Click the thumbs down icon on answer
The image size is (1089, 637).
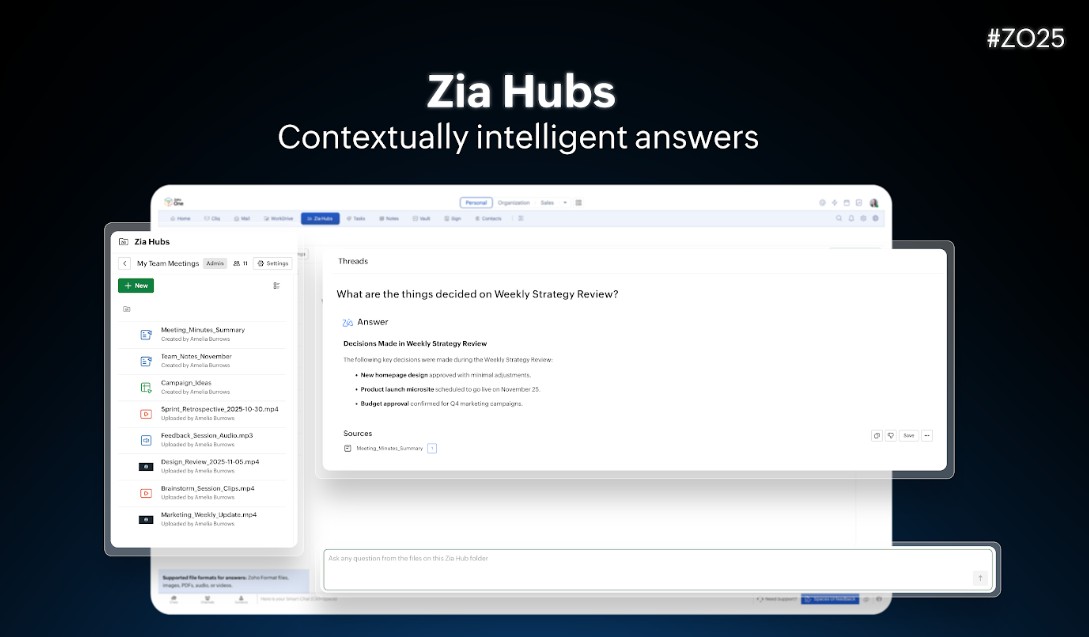click(x=890, y=436)
